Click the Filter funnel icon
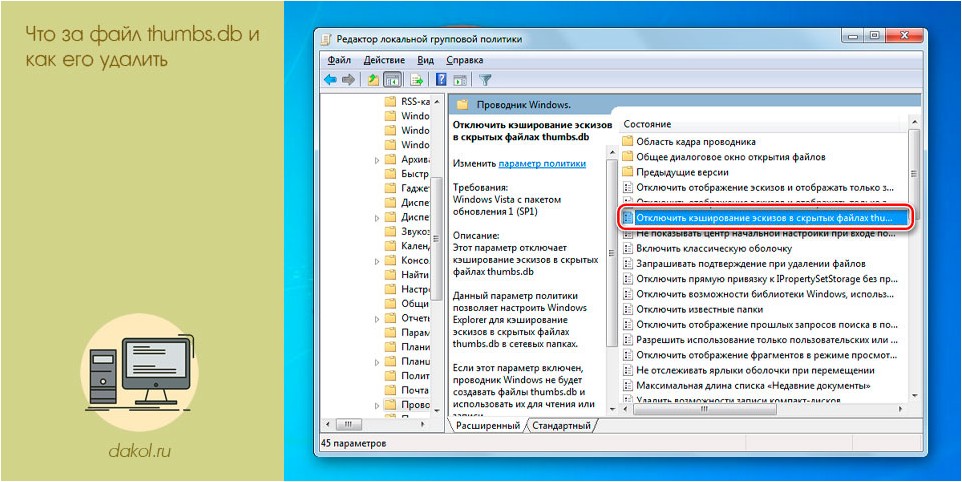Screen dimensions: 962x482 tap(485, 80)
